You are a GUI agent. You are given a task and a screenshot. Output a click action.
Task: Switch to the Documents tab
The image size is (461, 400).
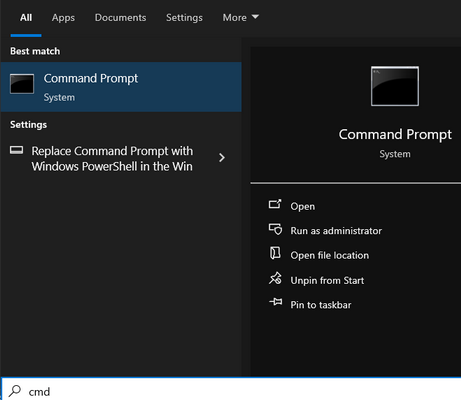[120, 17]
